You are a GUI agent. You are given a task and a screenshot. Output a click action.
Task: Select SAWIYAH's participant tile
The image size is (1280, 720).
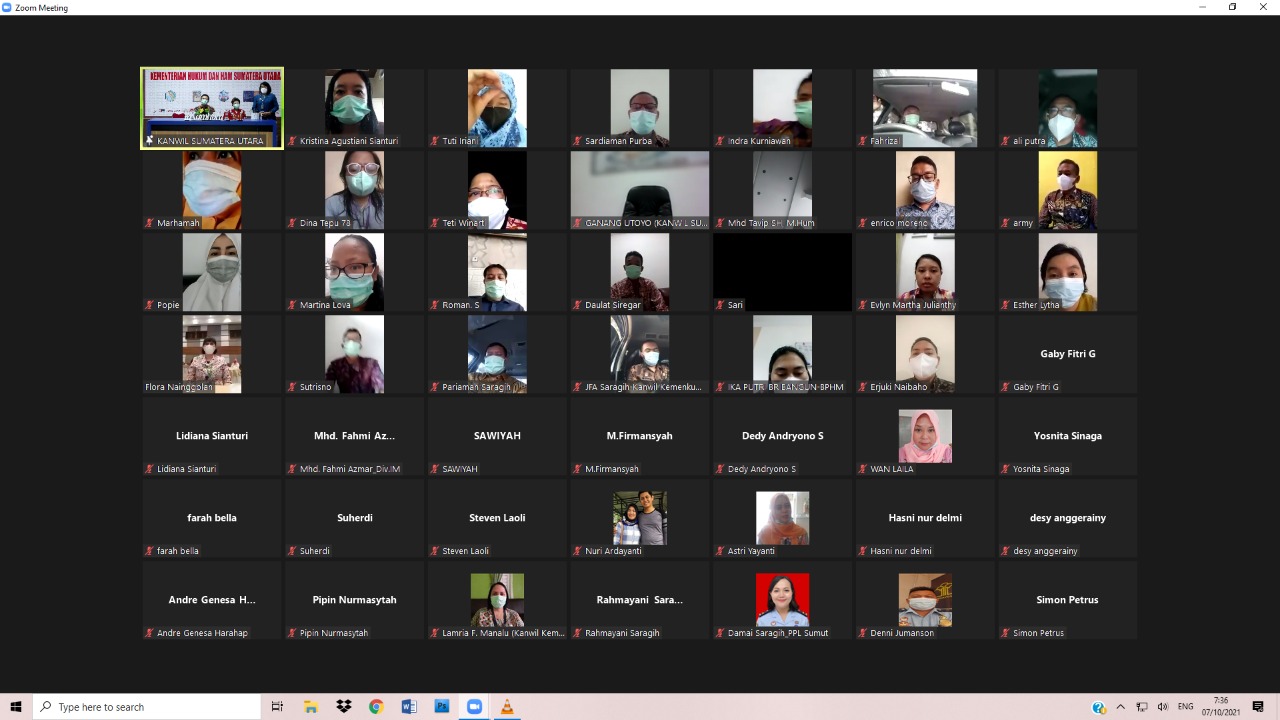pos(497,436)
